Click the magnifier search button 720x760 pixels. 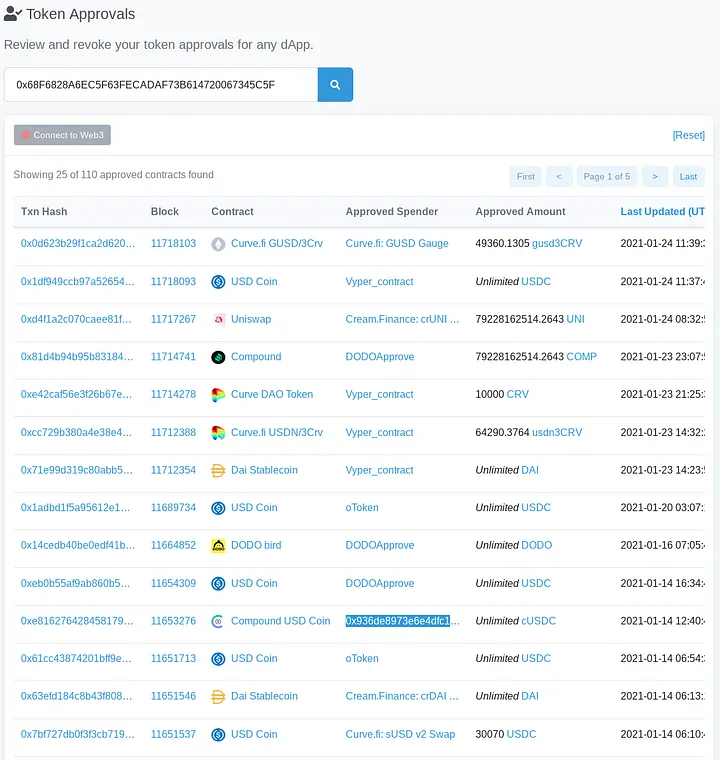[x=335, y=85]
